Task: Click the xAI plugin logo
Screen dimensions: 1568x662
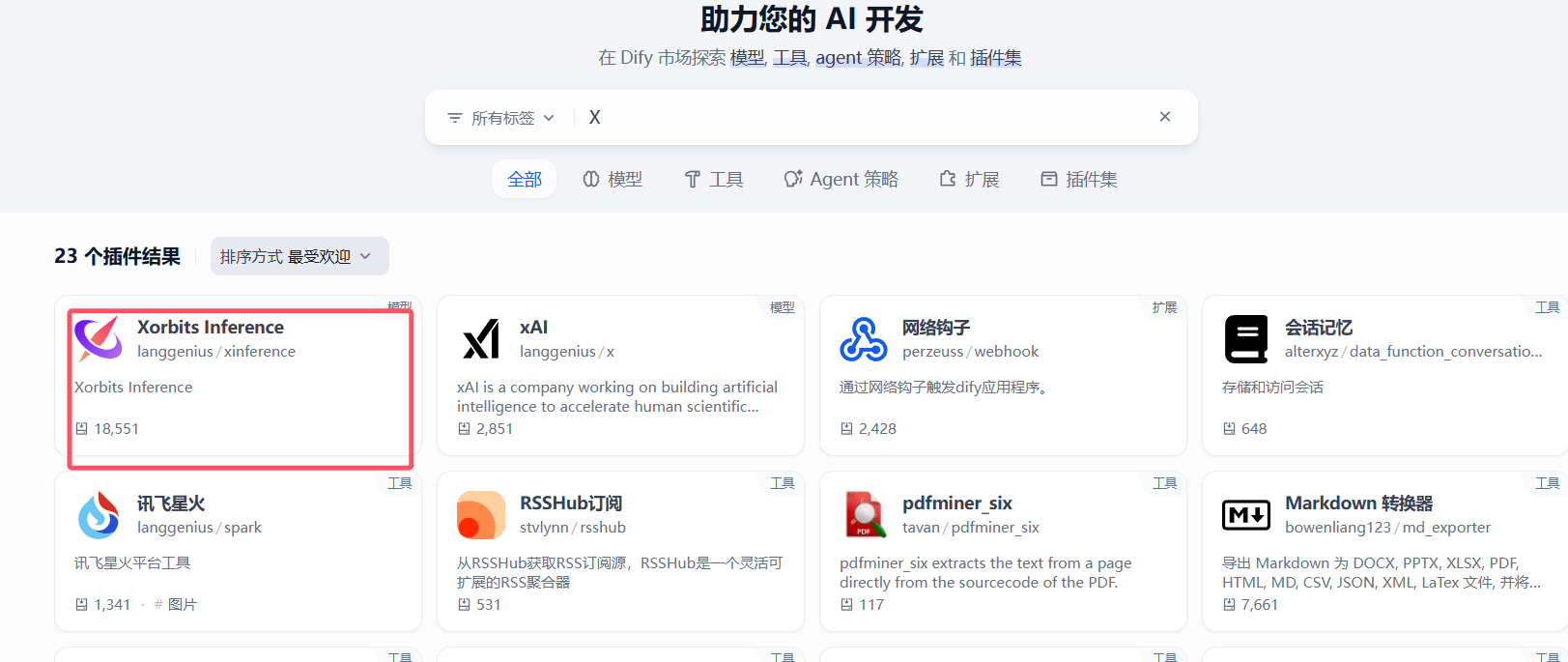Action: (x=481, y=339)
